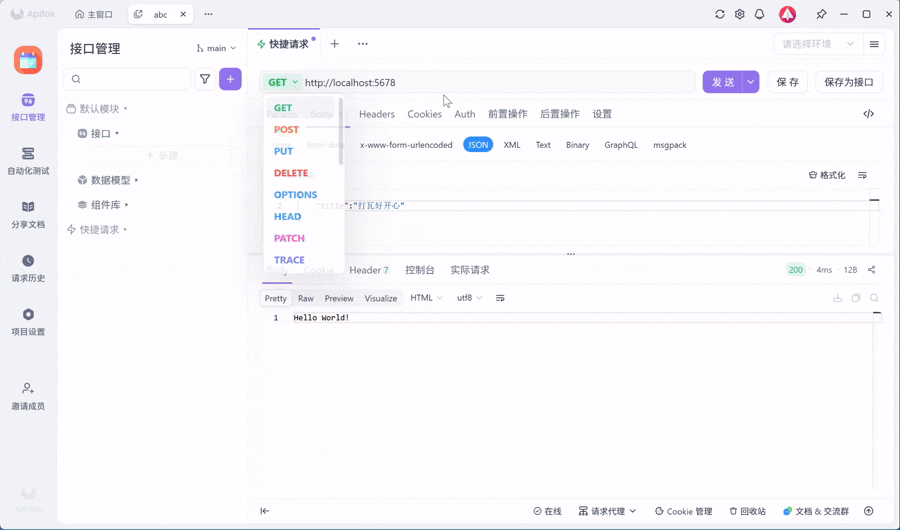900x530 pixels.
Task: Click the 格式化 format button
Action: 827,175
